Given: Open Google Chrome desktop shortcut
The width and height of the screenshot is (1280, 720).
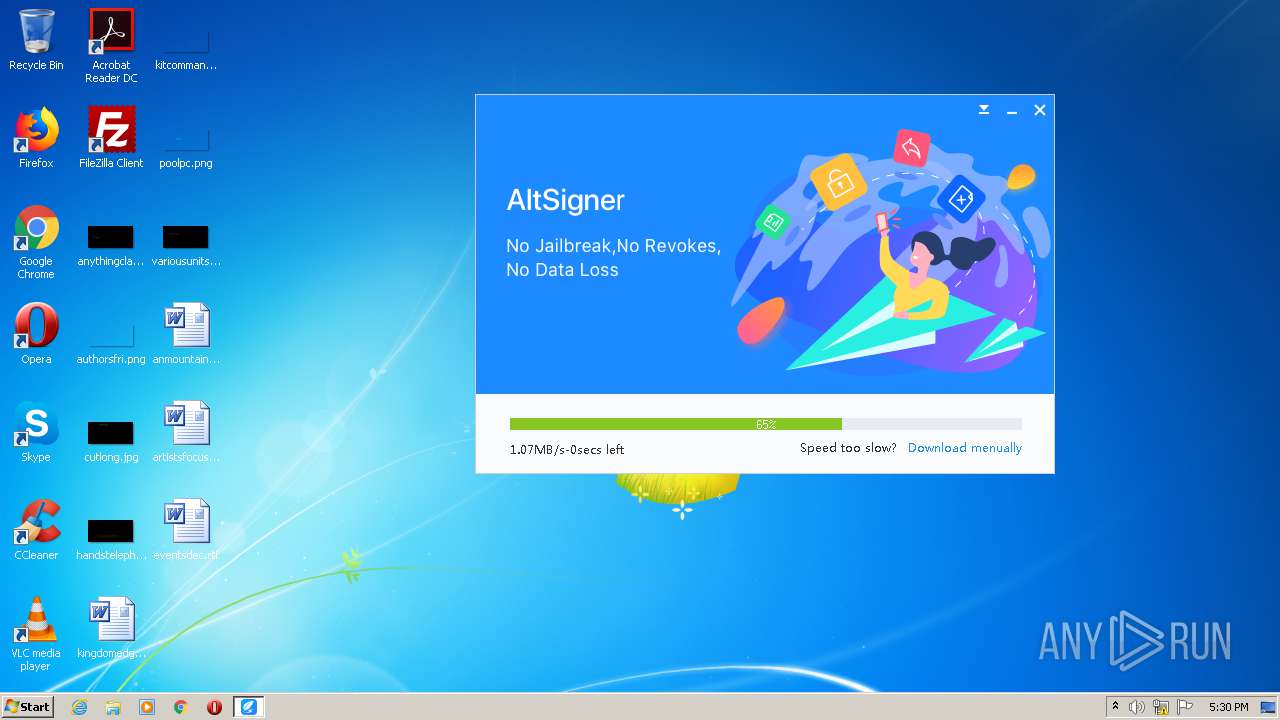Looking at the screenshot, I should (36, 242).
